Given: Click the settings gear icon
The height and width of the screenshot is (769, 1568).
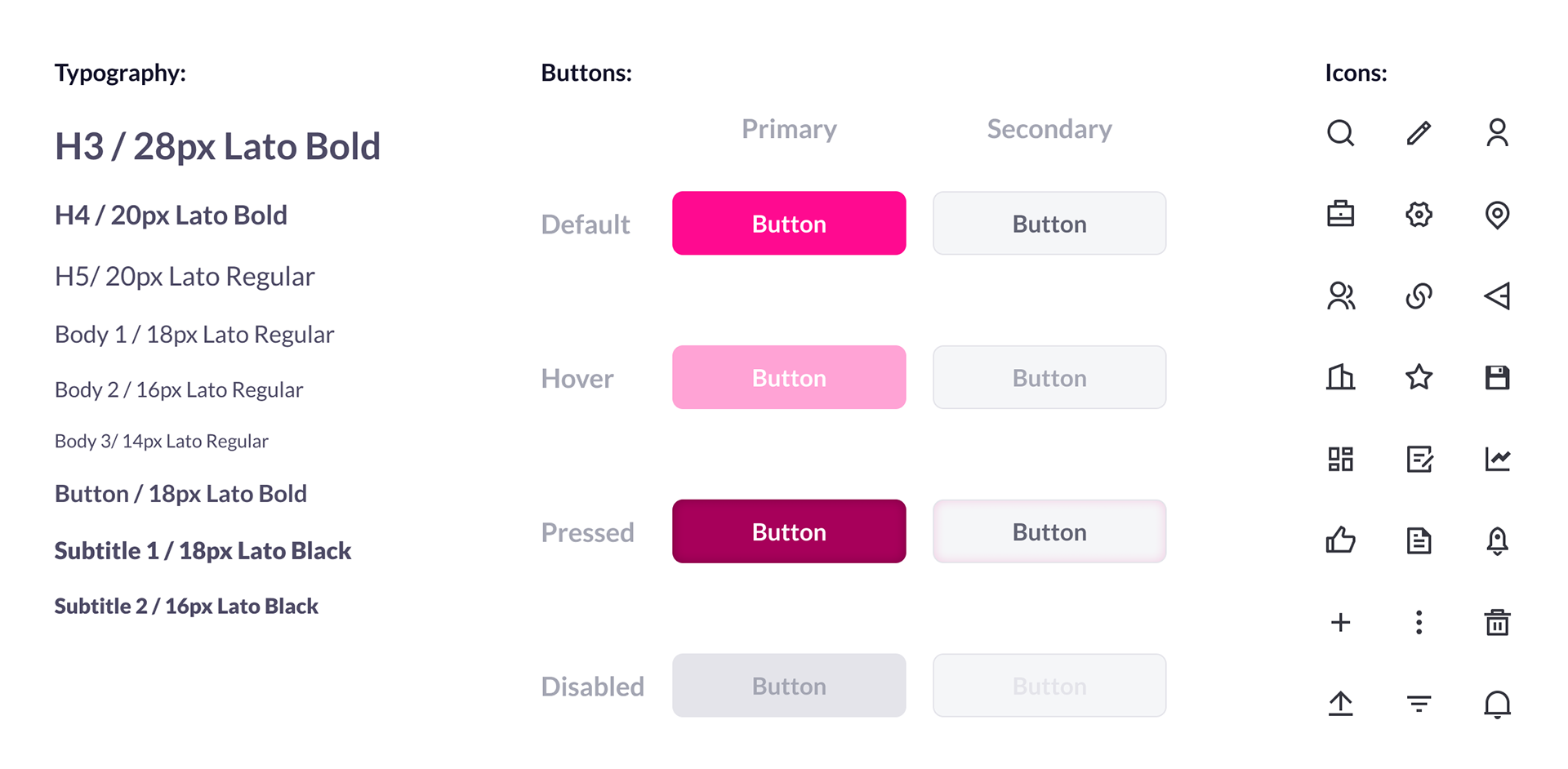Looking at the screenshot, I should (1419, 214).
